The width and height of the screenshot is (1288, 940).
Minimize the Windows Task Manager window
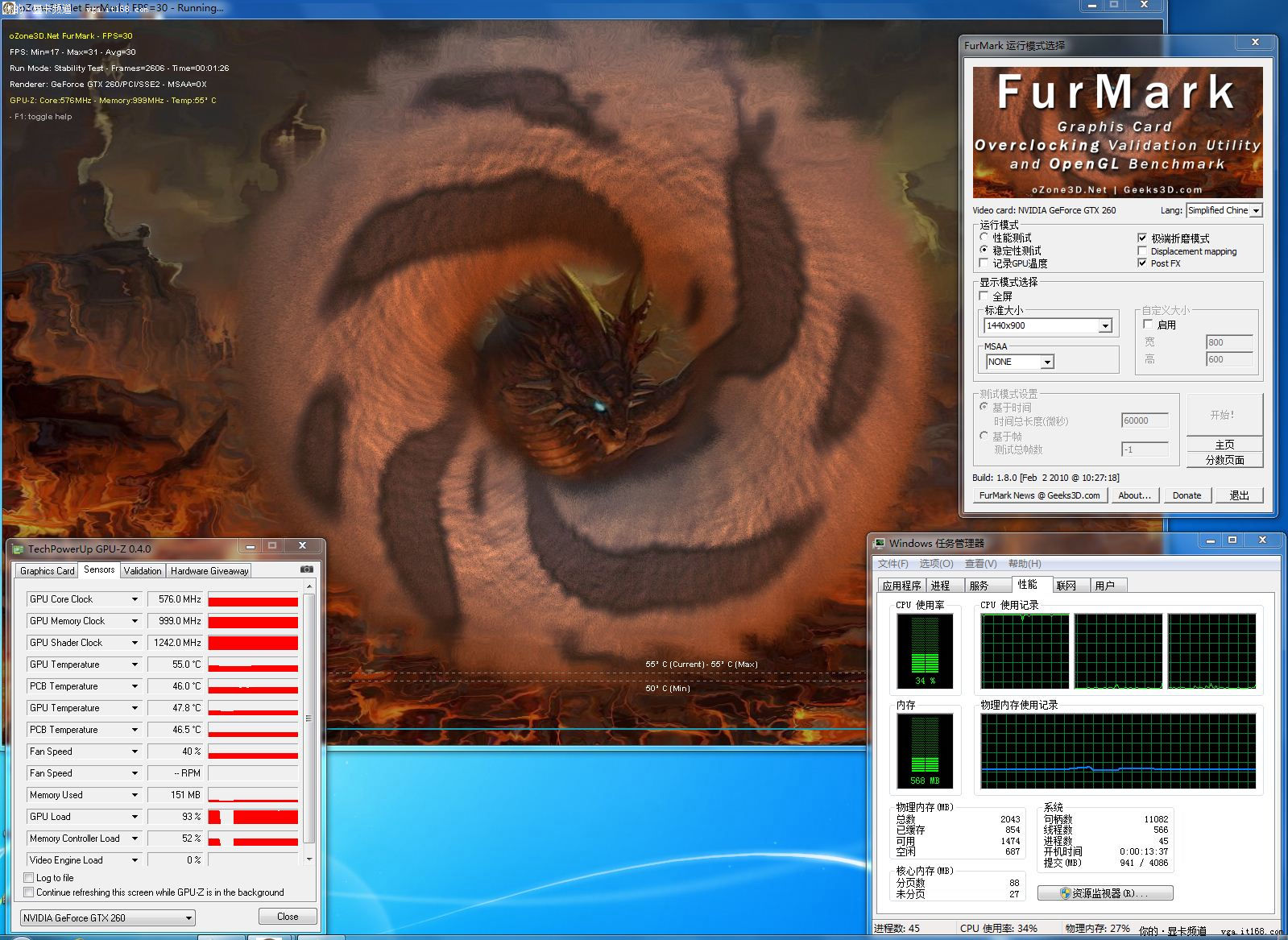(1210, 540)
